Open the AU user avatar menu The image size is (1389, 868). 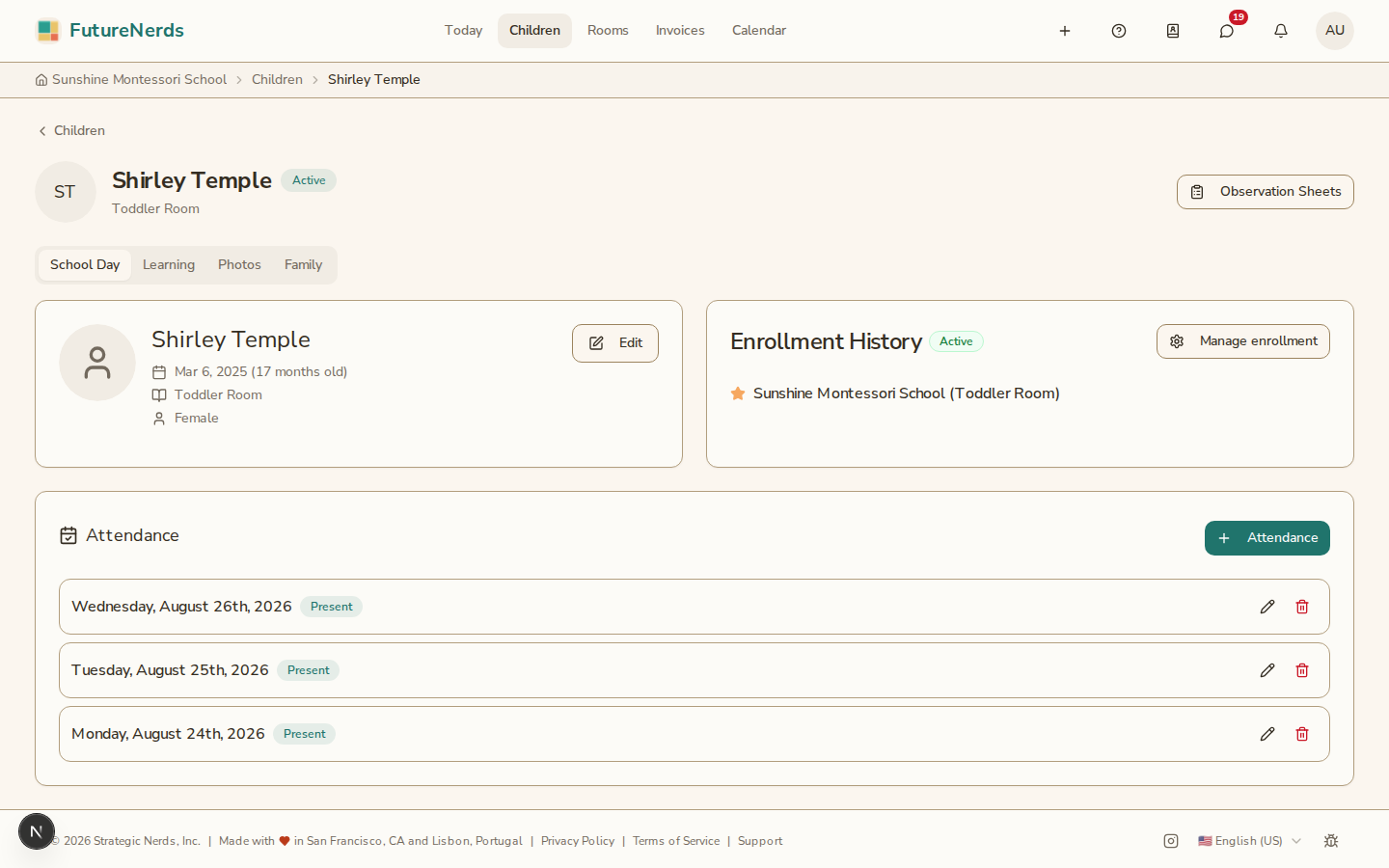[x=1335, y=31]
